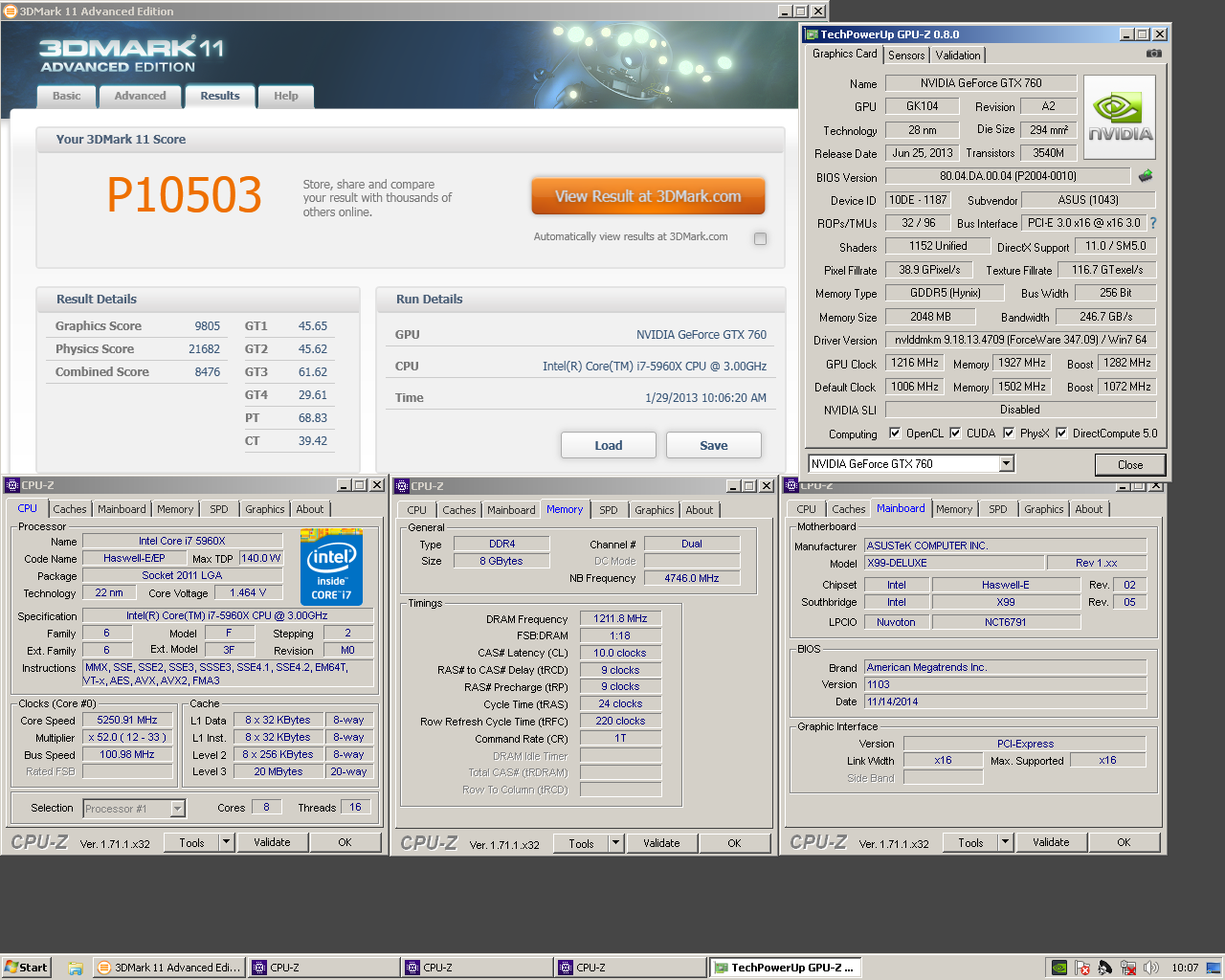Click the skull tray icon beside network
Image resolution: width=1225 pixels, height=980 pixels.
pos(1105,968)
